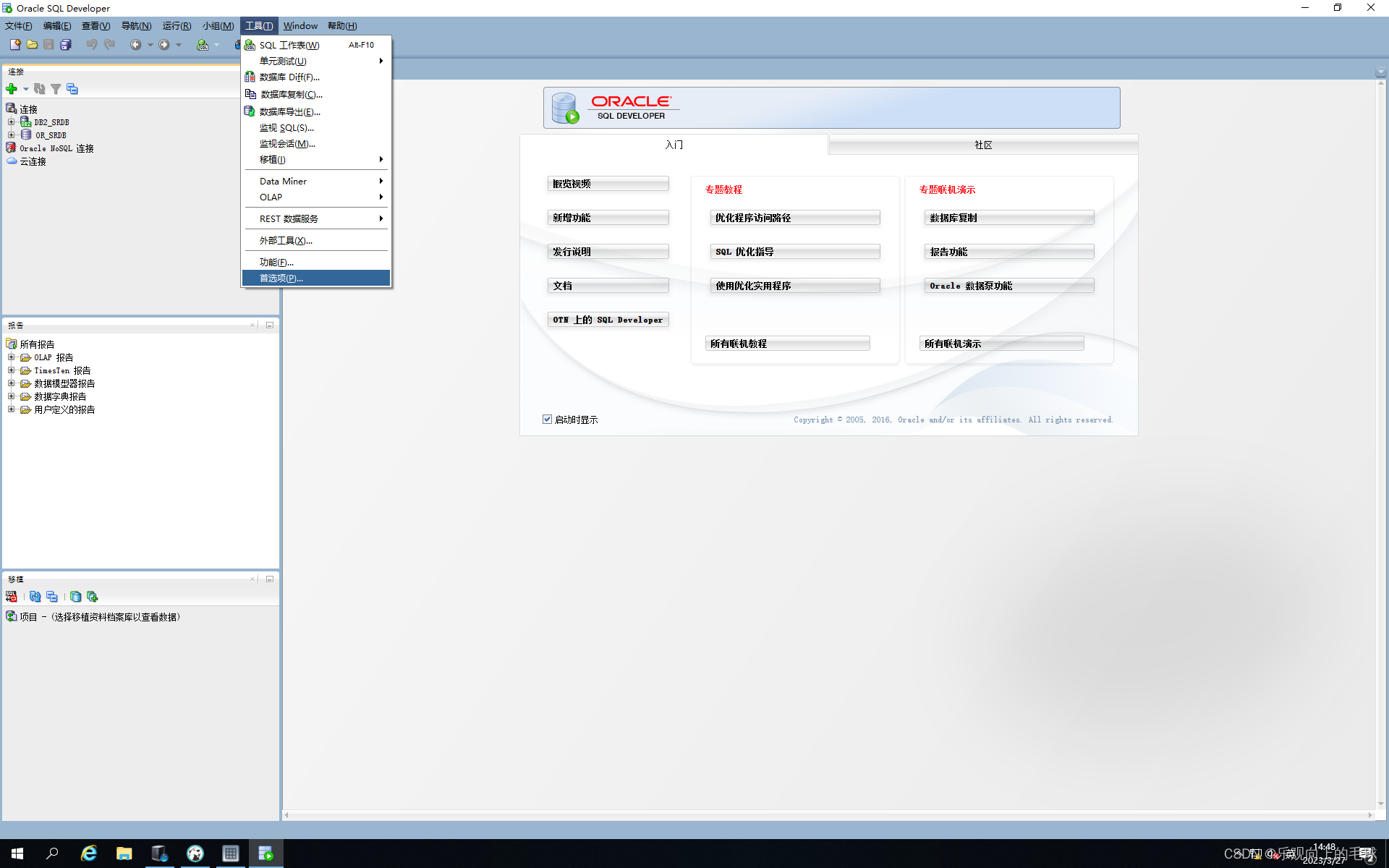
Task: Click the 数据库复制 demo button
Action: pyautogui.click(x=1009, y=218)
